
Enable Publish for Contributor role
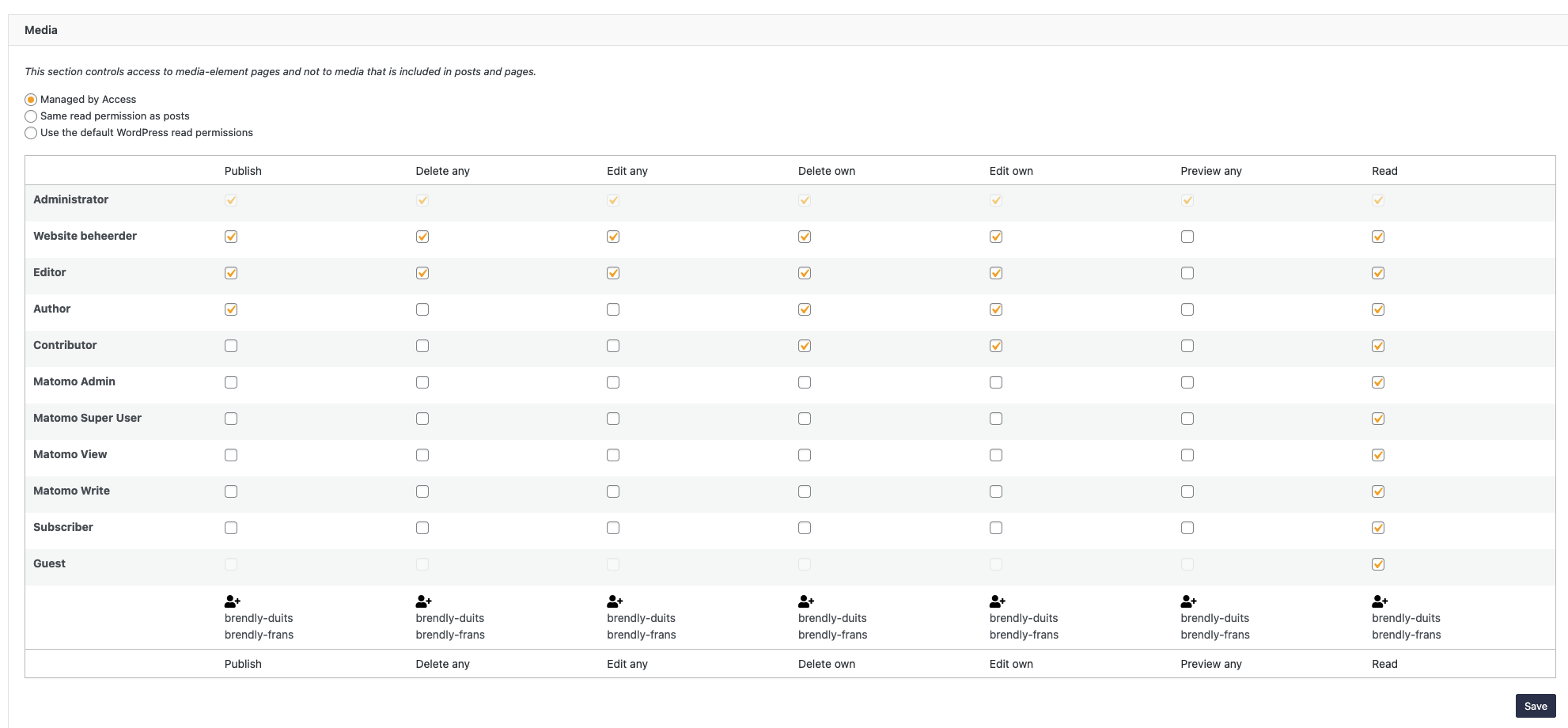tap(231, 346)
